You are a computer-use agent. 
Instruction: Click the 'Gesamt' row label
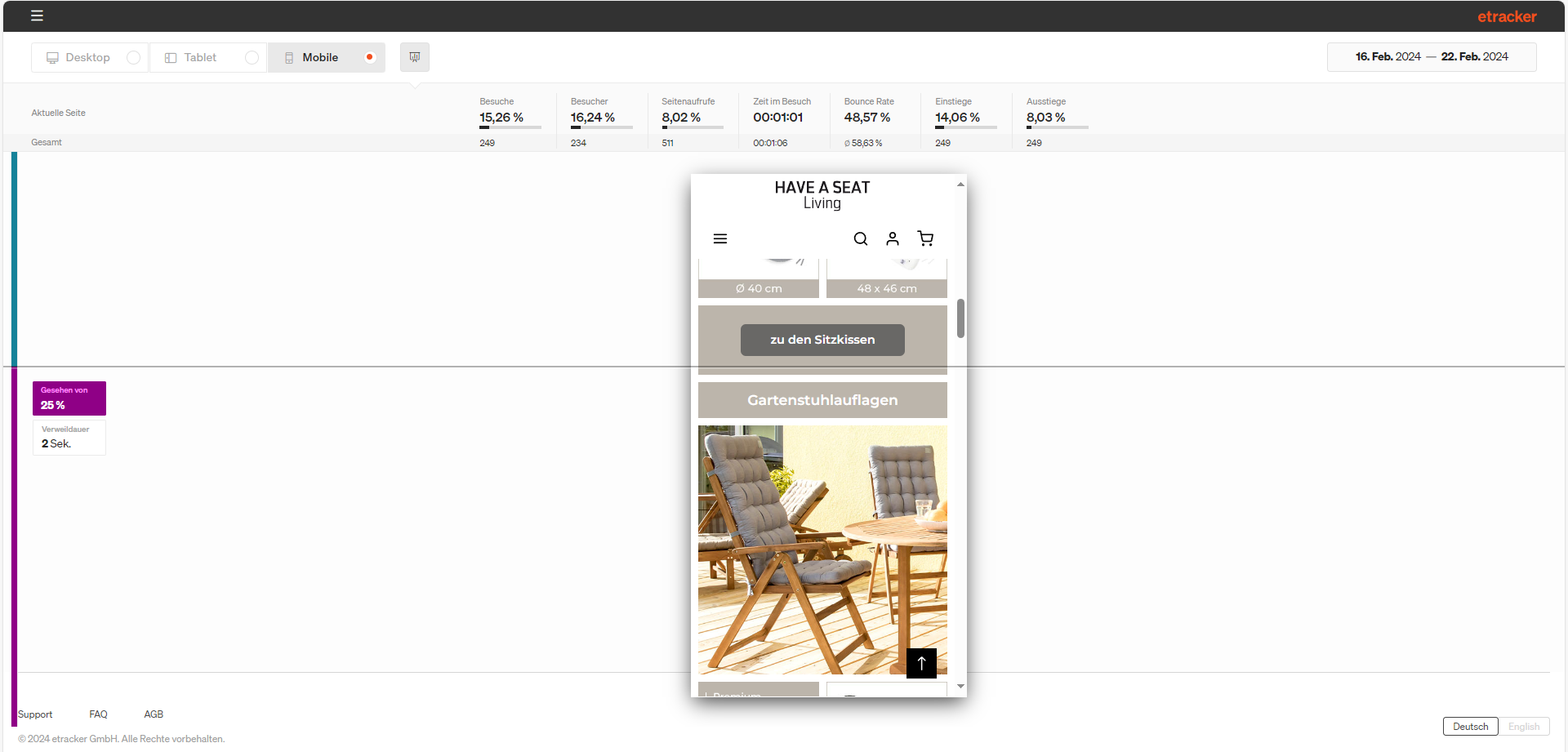pyautogui.click(x=47, y=142)
